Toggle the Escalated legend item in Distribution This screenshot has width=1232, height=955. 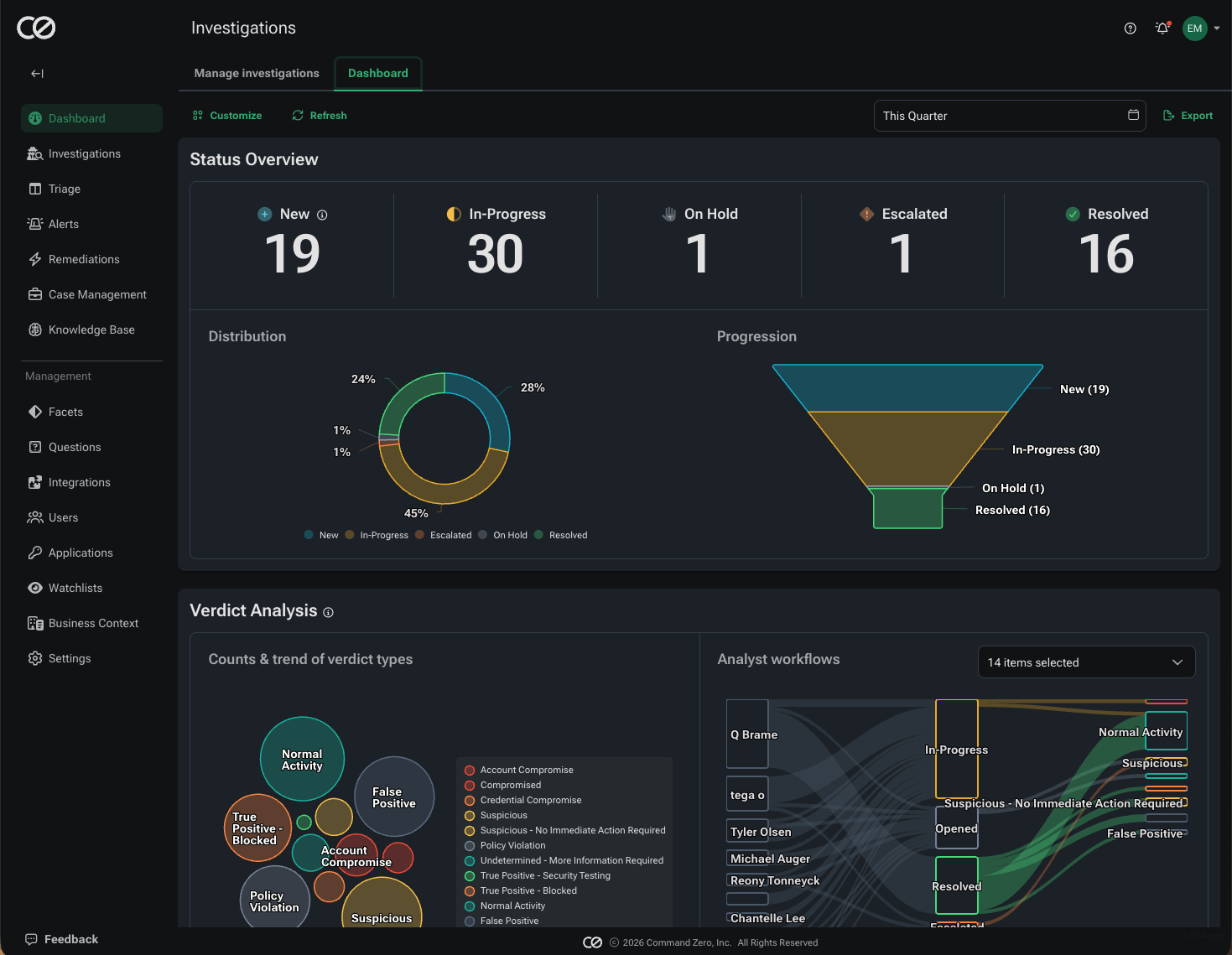click(x=443, y=535)
